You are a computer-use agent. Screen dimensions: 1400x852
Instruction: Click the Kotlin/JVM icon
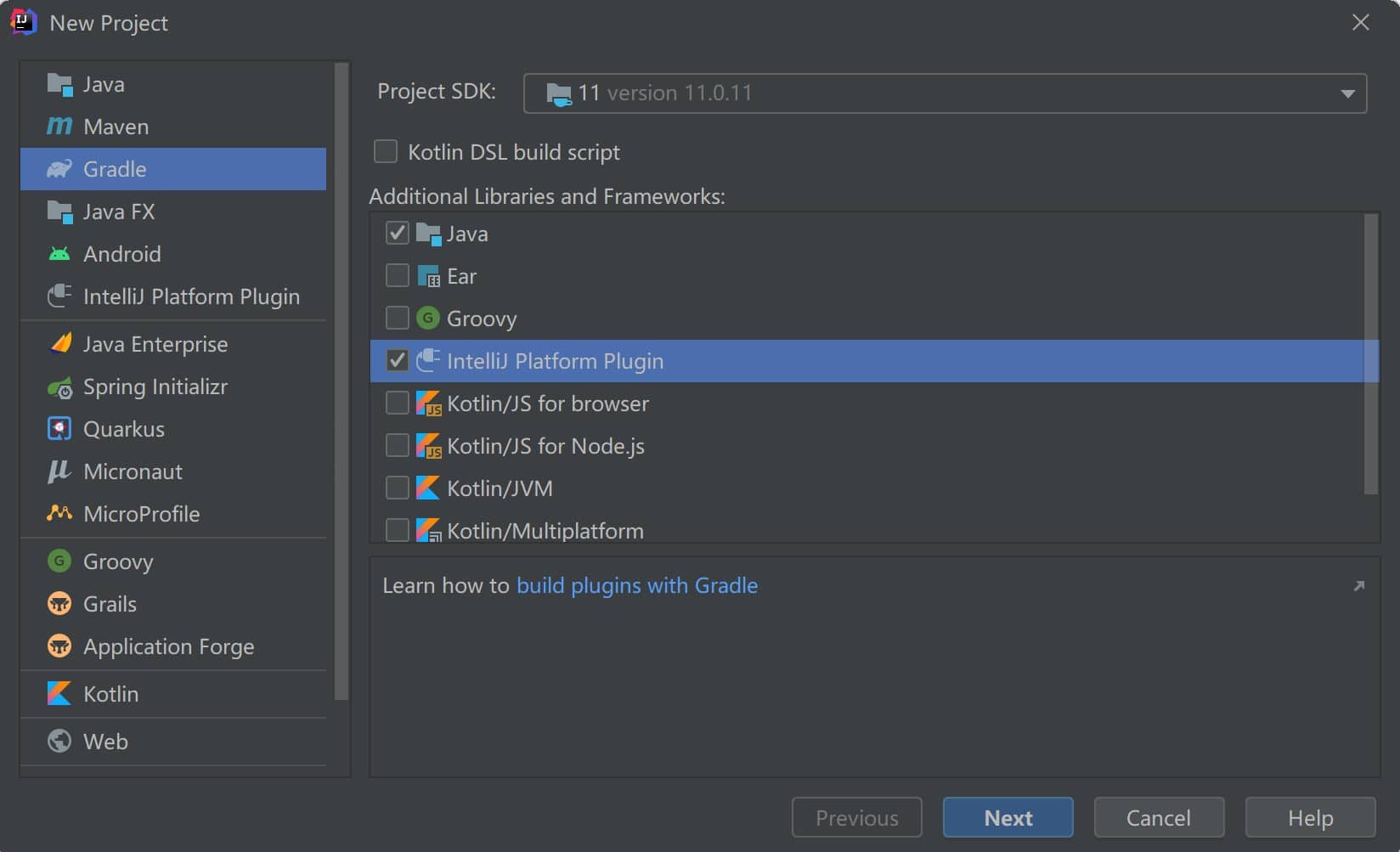coord(427,488)
